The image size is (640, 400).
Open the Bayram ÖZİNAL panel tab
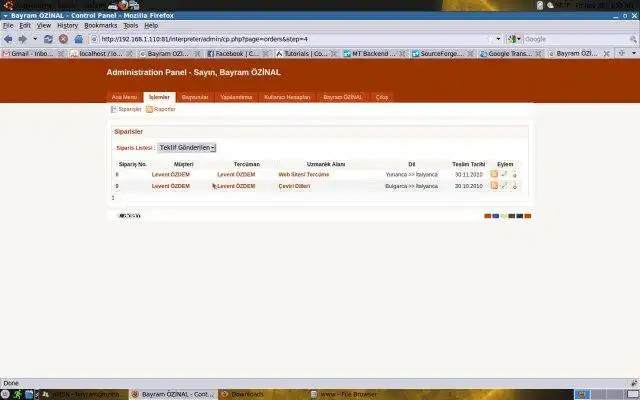tap(343, 97)
